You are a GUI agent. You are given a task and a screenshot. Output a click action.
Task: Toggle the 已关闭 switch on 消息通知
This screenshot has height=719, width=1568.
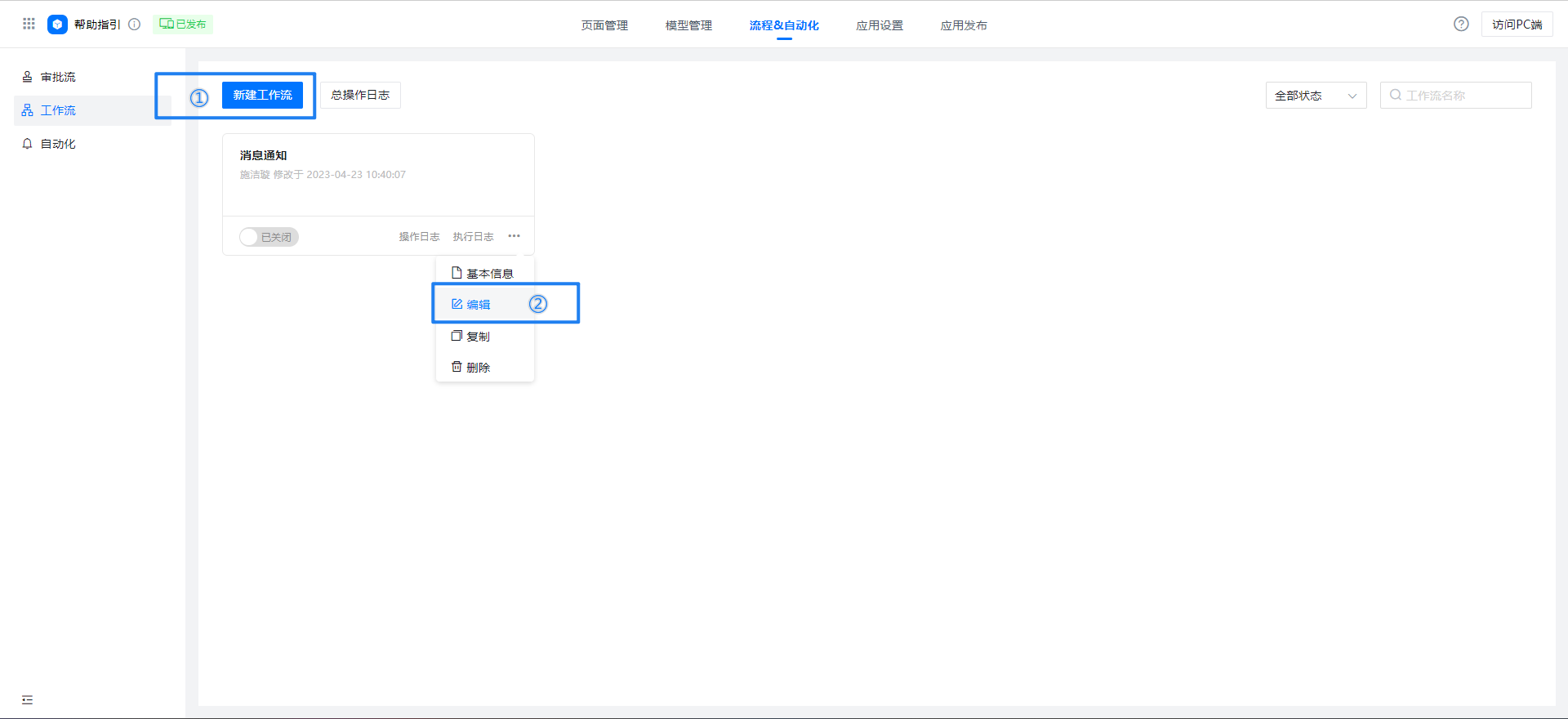click(269, 237)
